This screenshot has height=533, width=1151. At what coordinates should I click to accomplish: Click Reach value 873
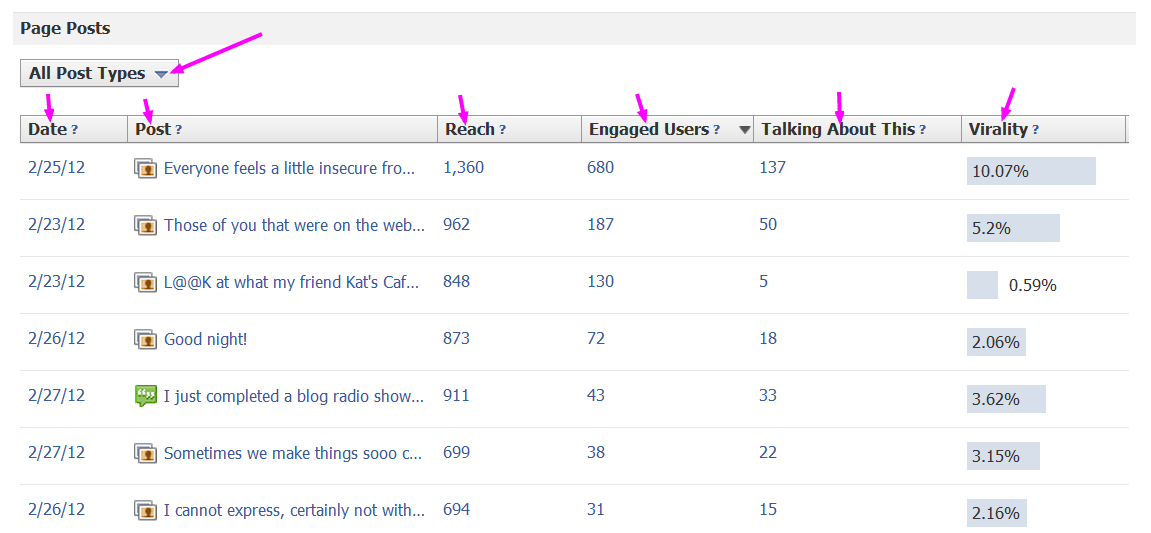tap(457, 338)
